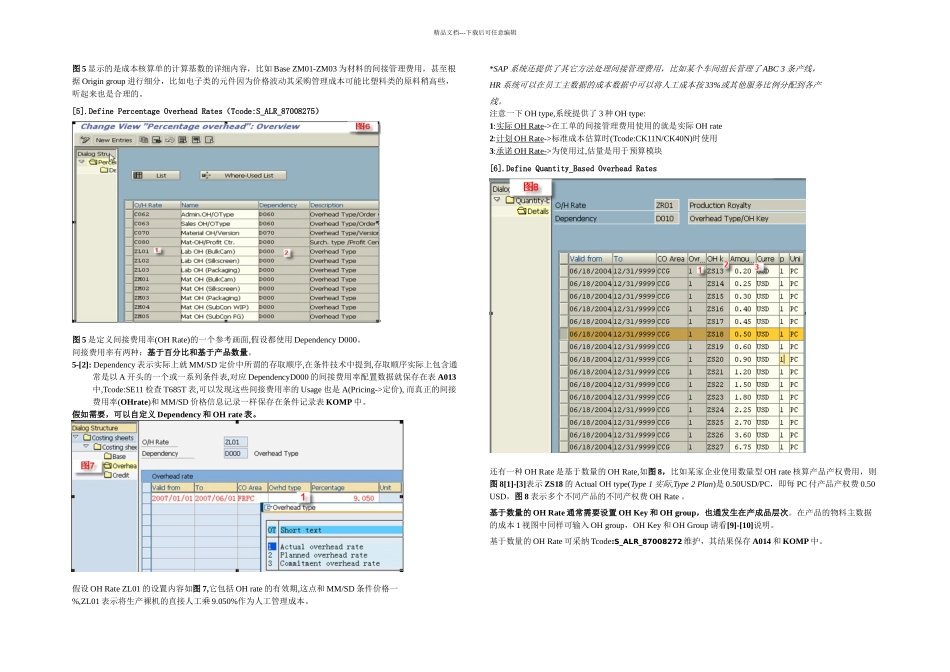The height and width of the screenshot is (672, 950).
Task: Select row selector for ZM05 entry
Action: 128,316
